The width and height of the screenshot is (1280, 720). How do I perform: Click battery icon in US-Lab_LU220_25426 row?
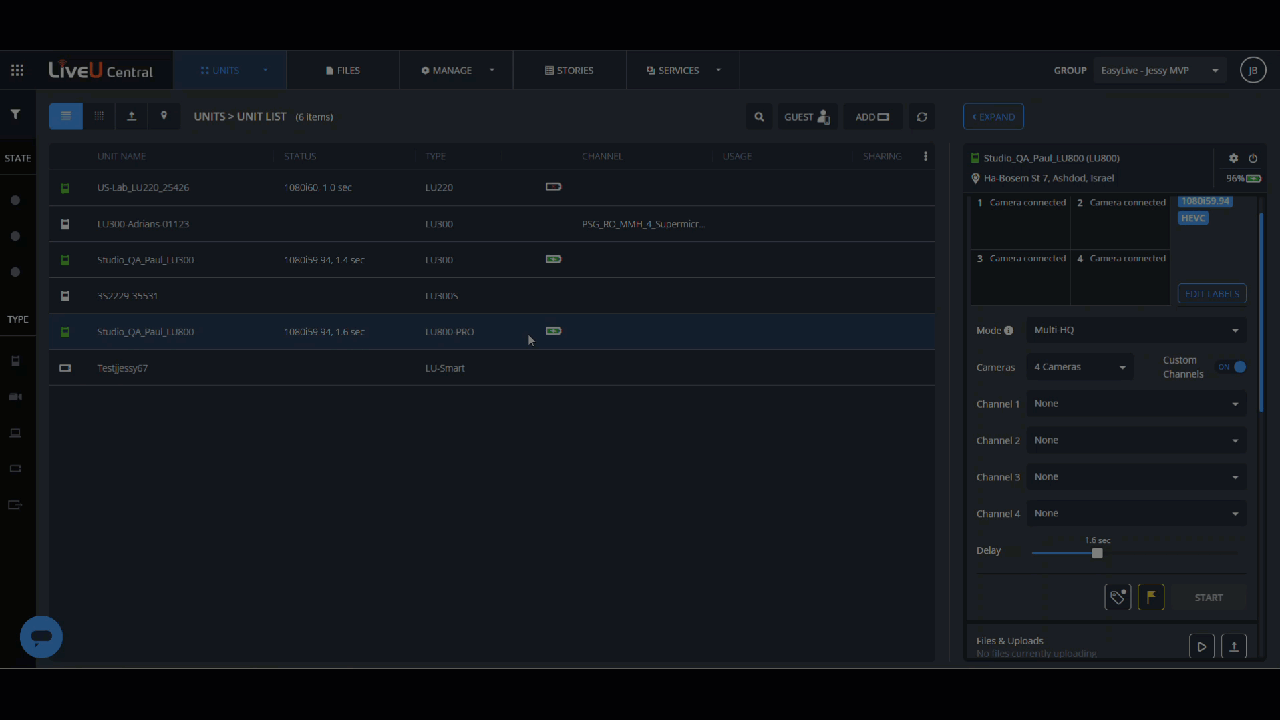click(x=553, y=187)
